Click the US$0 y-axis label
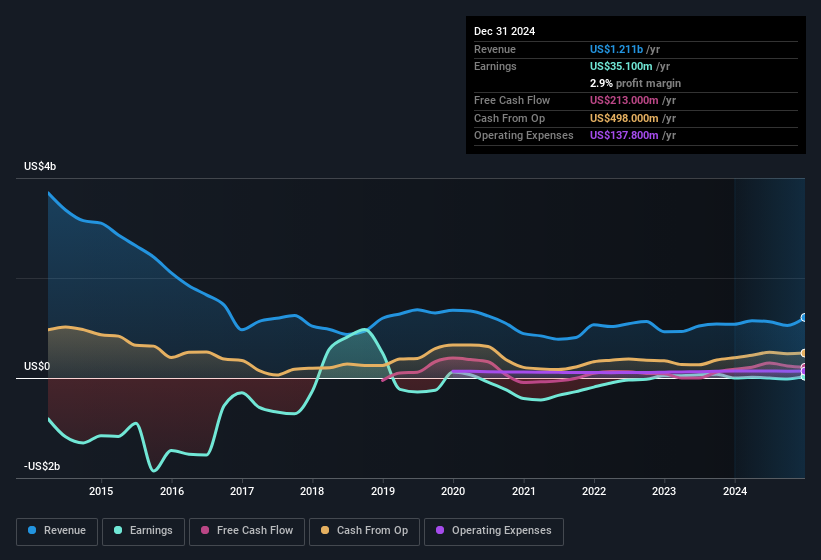 [37, 366]
